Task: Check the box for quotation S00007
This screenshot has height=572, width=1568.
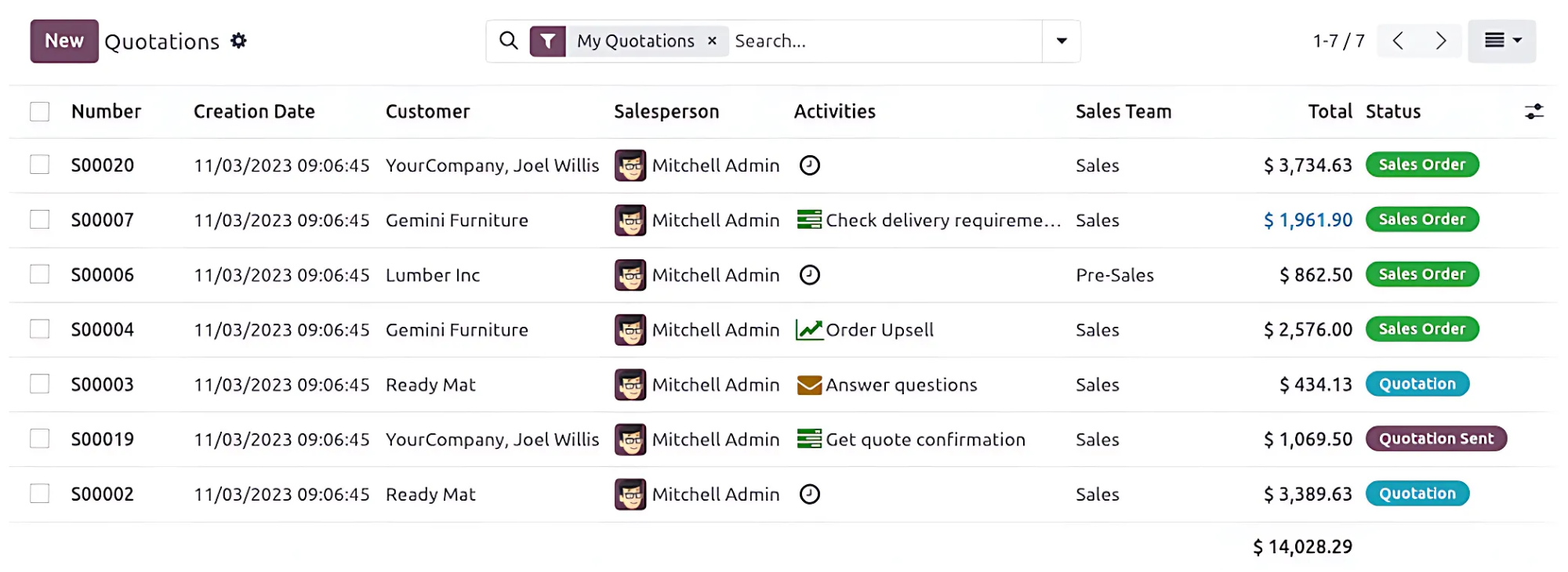Action: 40,219
